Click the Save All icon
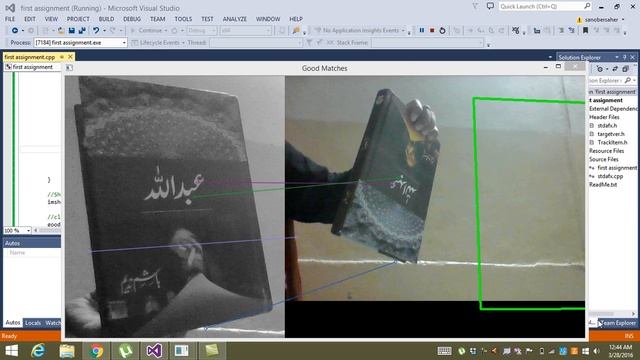640x360 pixels. coord(82,30)
